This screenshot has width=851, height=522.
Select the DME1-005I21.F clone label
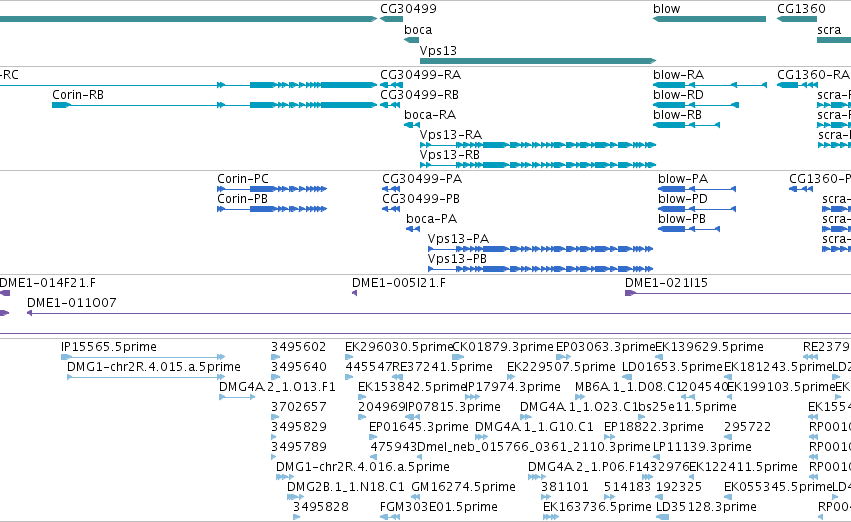[x=399, y=283]
